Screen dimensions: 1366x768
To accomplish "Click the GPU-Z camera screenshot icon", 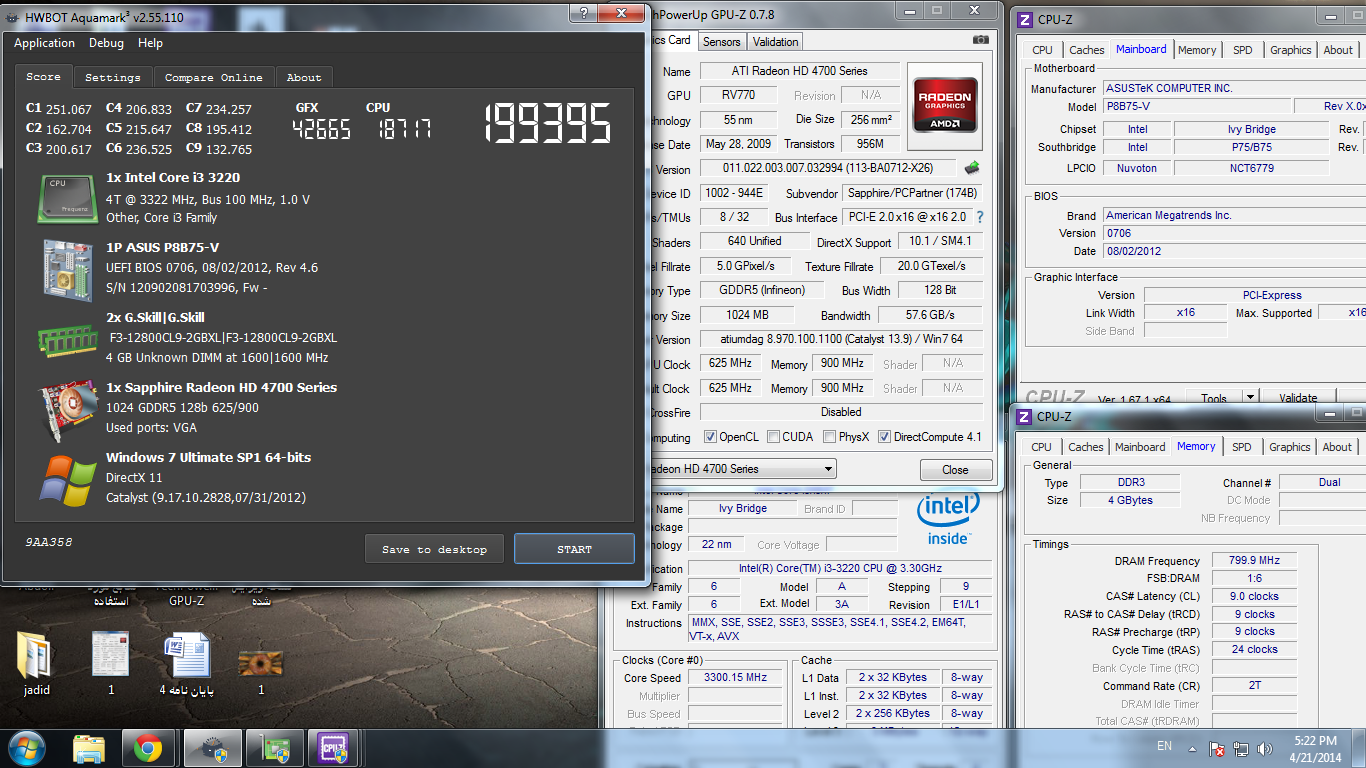I will (x=980, y=40).
